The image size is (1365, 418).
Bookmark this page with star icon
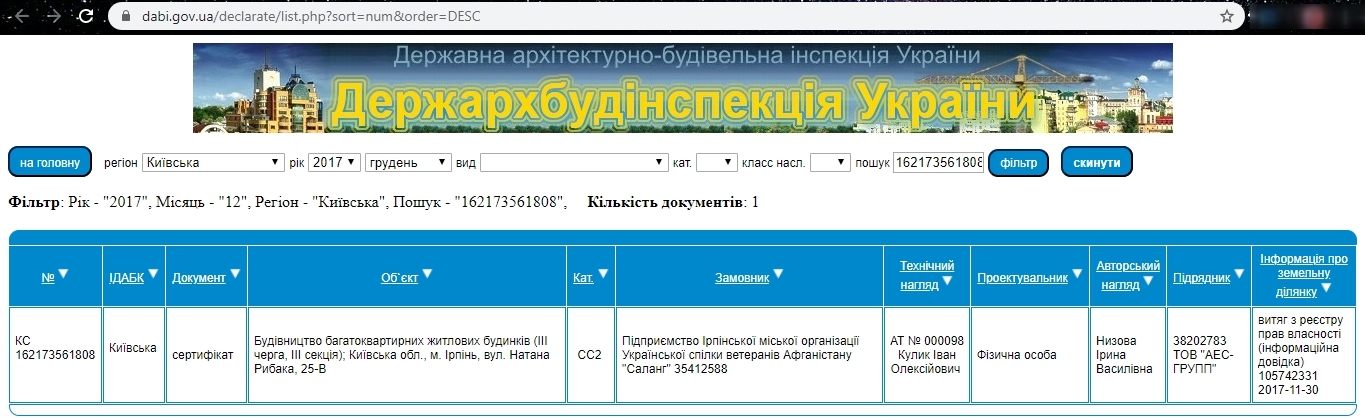(1227, 16)
